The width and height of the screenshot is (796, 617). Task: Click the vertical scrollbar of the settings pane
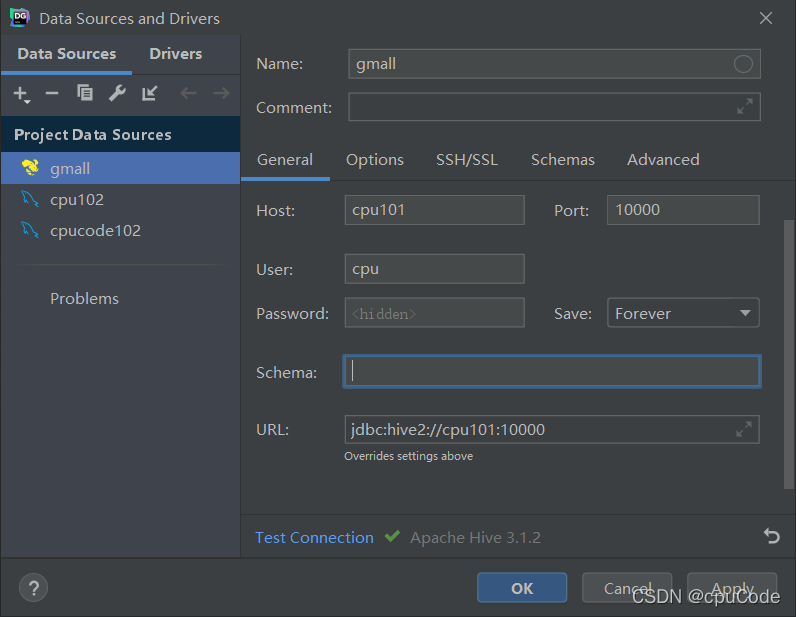[x=789, y=354]
